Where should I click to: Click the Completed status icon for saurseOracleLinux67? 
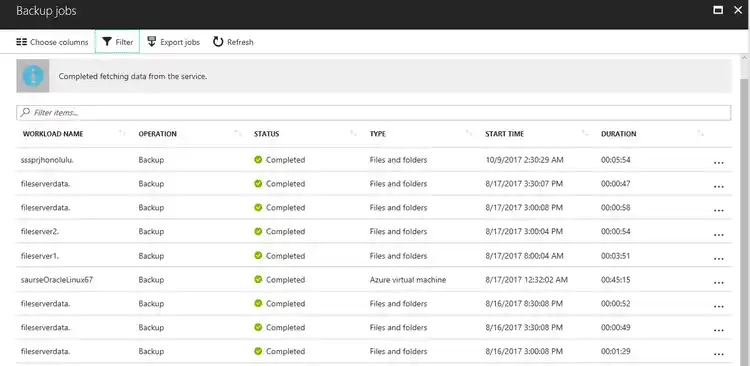258,279
